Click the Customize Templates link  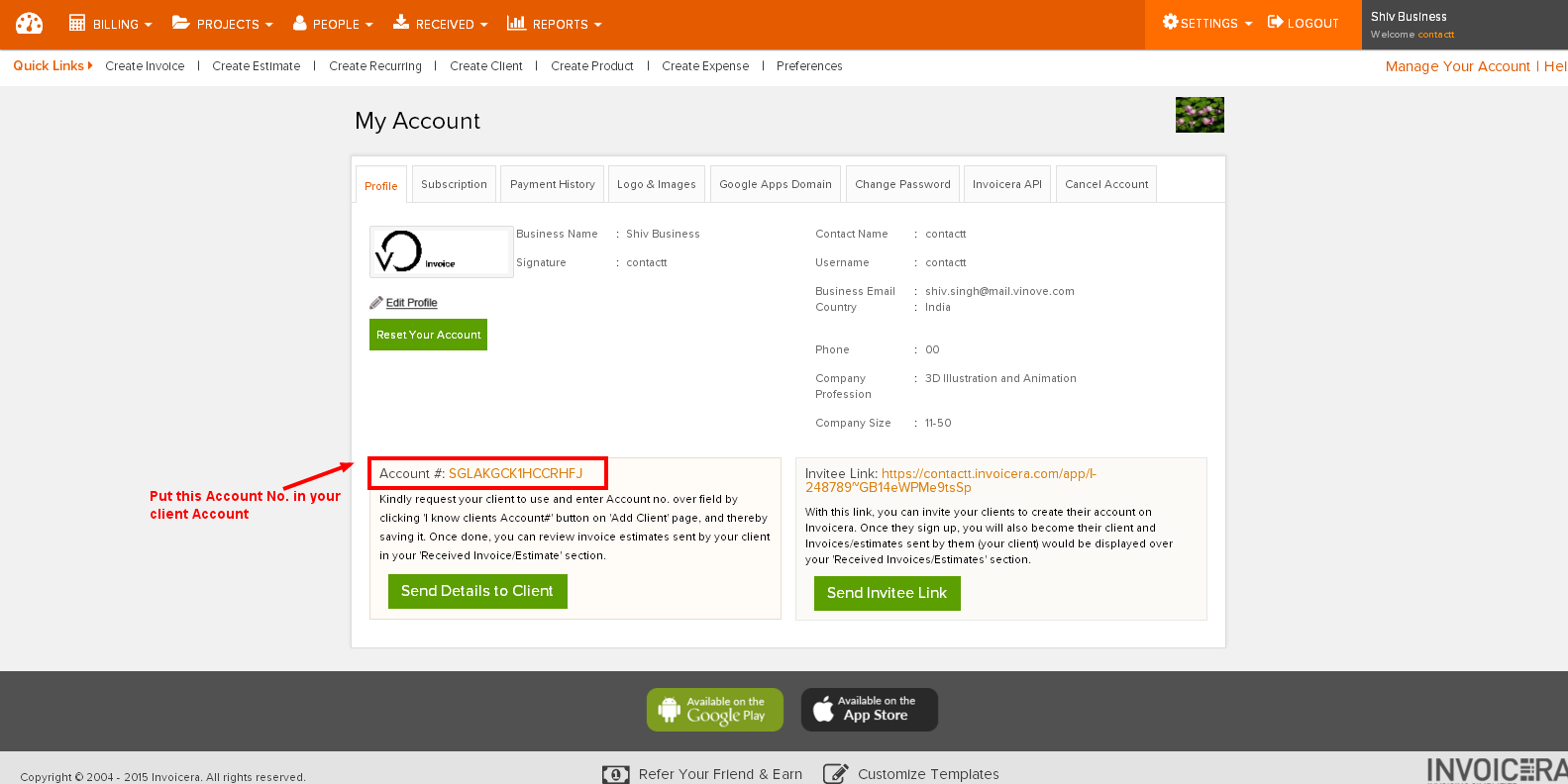pyautogui.click(x=928, y=774)
